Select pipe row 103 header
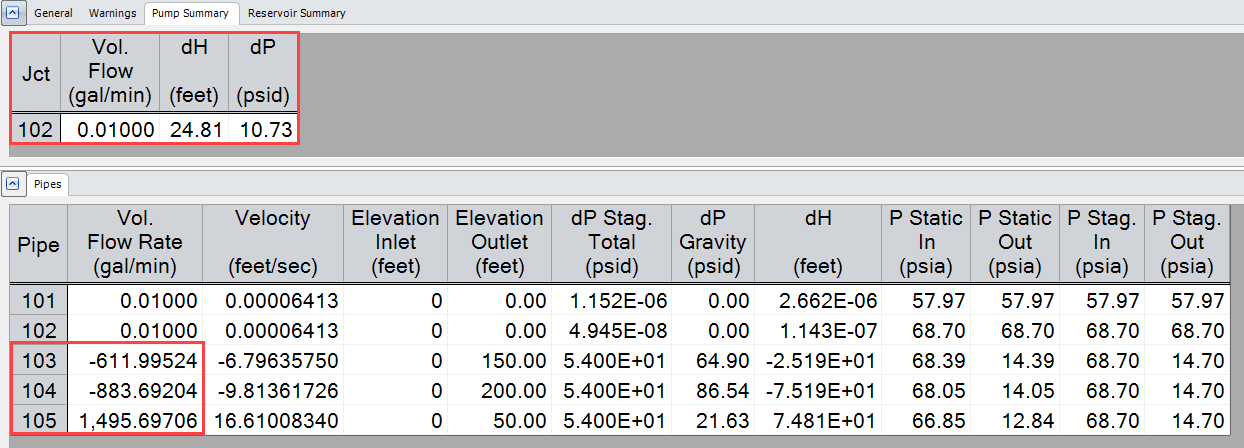Image resolution: width=1244 pixels, height=448 pixels. point(39,360)
